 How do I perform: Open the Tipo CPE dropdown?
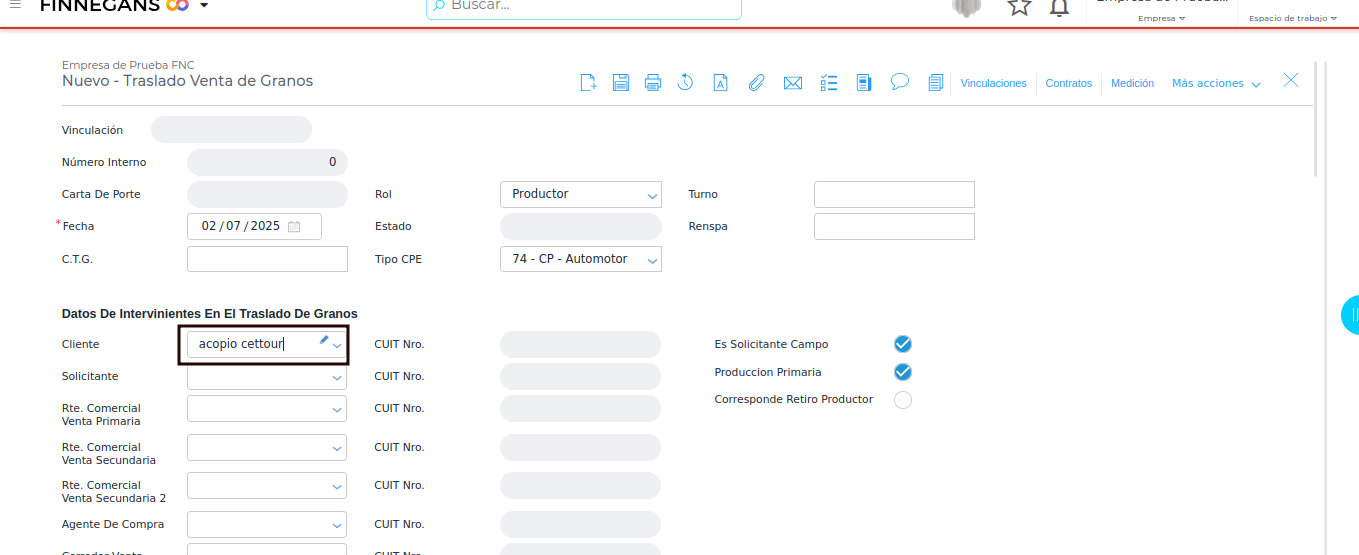tap(581, 260)
